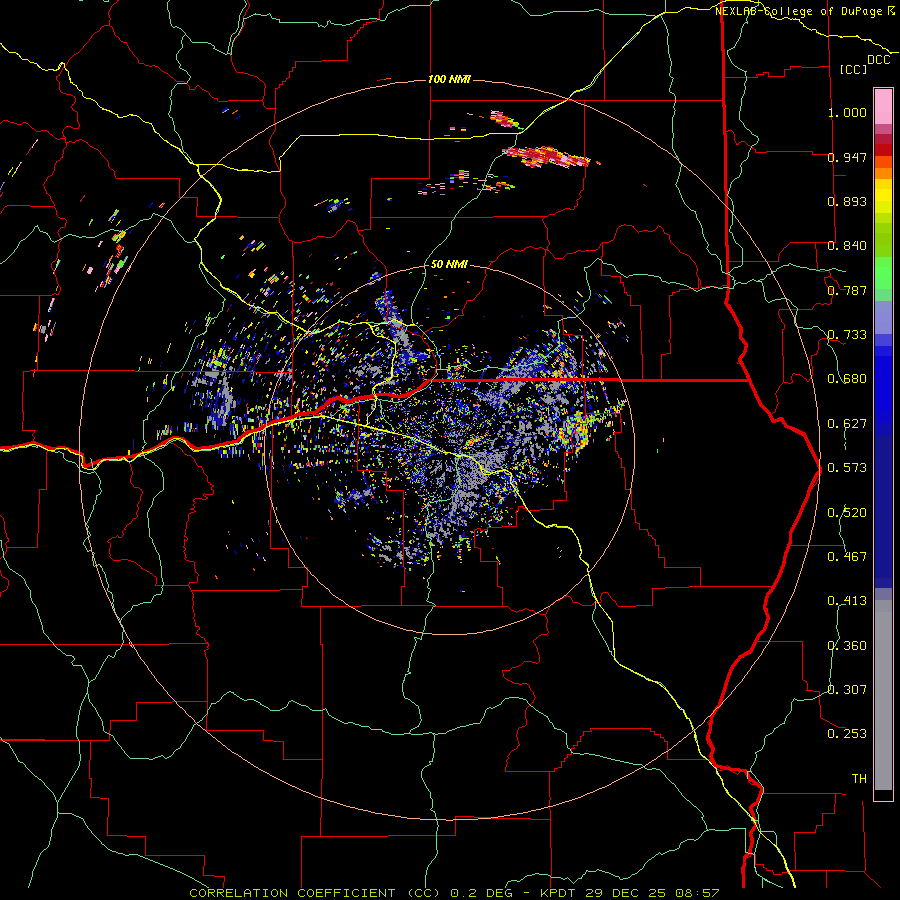
Task: Click the [CC] legend unit label
Action: click(x=854, y=69)
